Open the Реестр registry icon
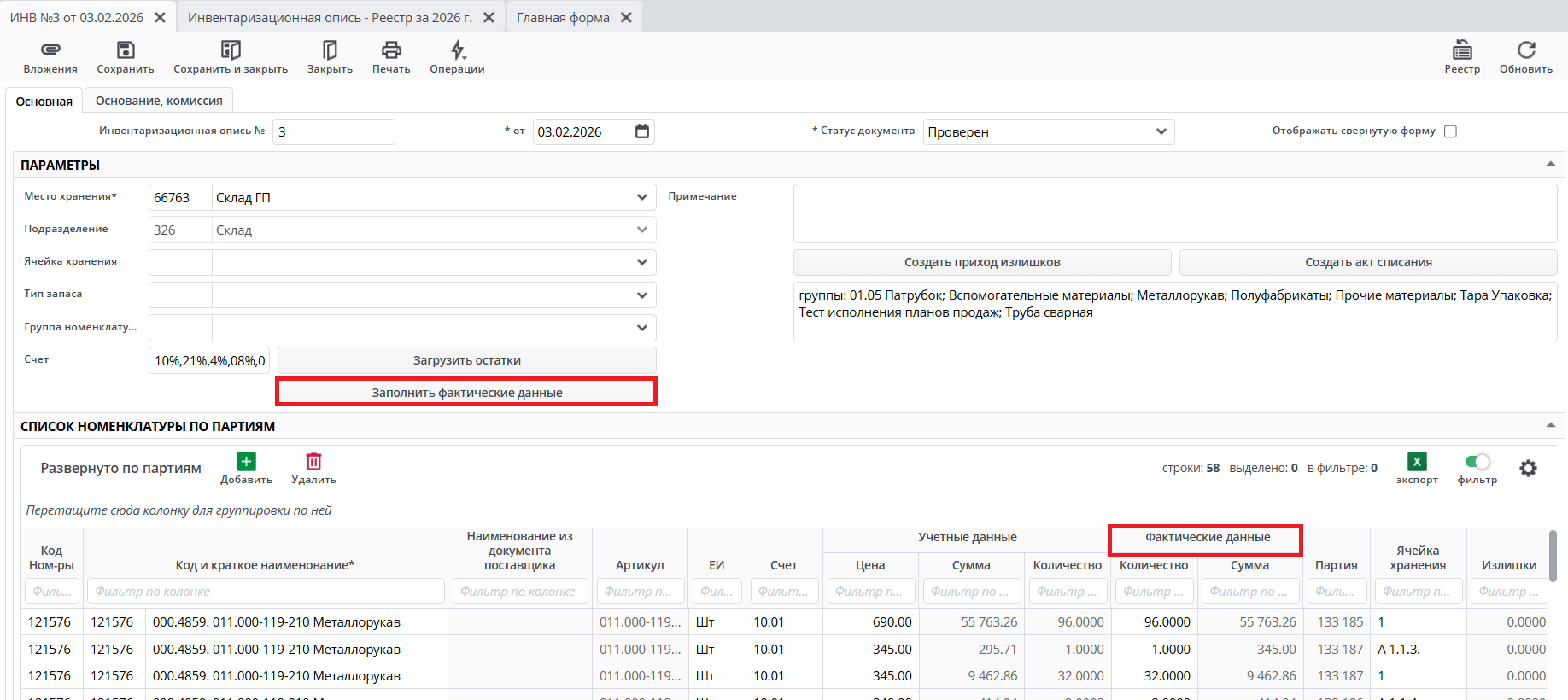This screenshot has height=700, width=1568. point(1462,50)
